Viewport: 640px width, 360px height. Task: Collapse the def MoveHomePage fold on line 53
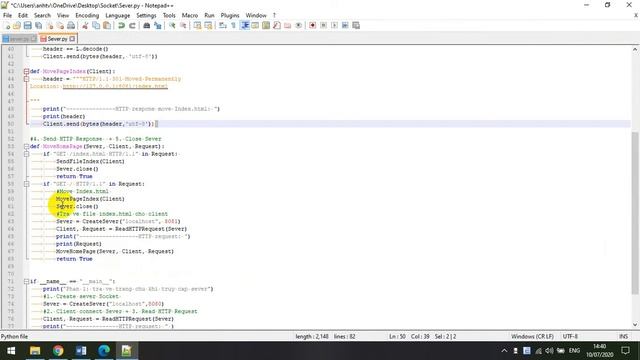click(x=27, y=146)
